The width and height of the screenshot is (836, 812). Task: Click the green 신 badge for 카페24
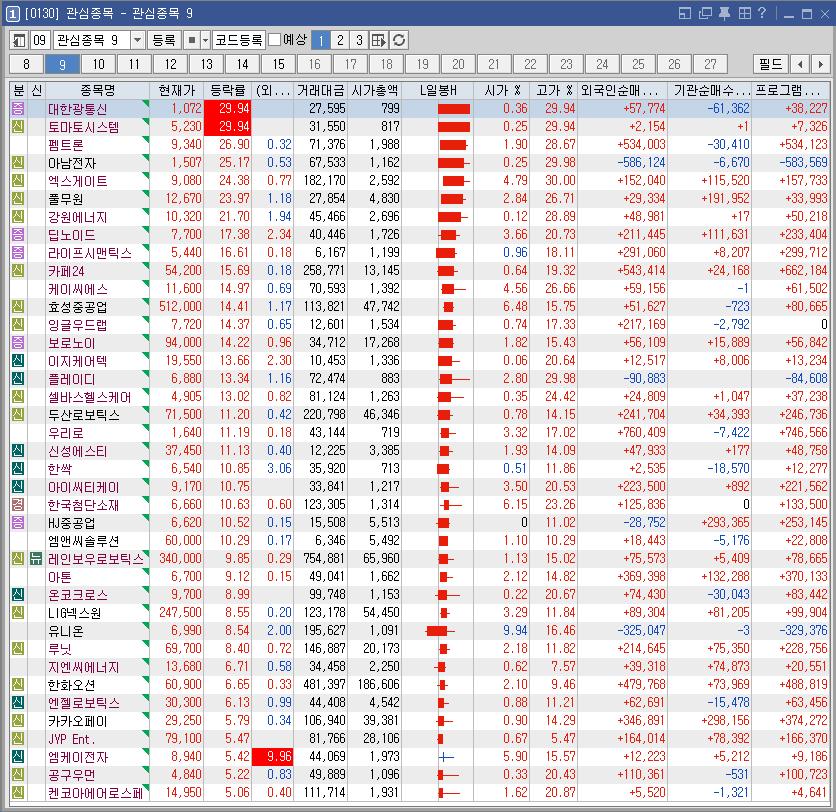tap(18, 270)
